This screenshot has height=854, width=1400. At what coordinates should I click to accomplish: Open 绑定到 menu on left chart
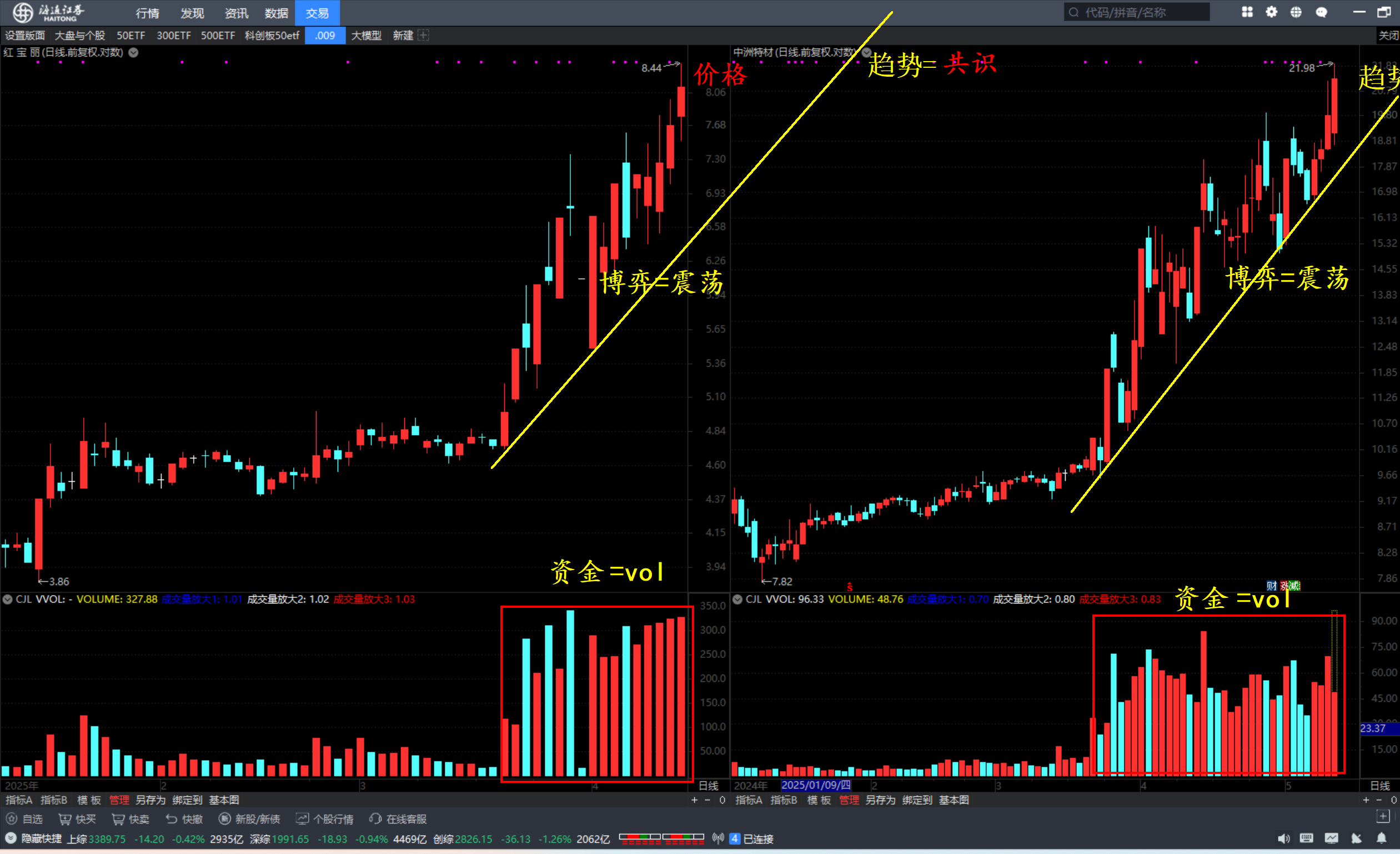[188, 800]
